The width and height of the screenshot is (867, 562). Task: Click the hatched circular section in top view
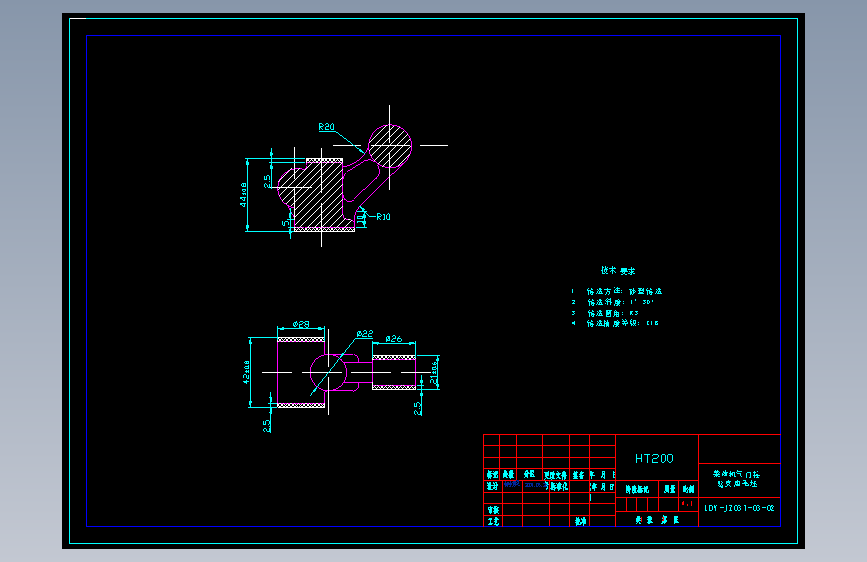(390, 145)
